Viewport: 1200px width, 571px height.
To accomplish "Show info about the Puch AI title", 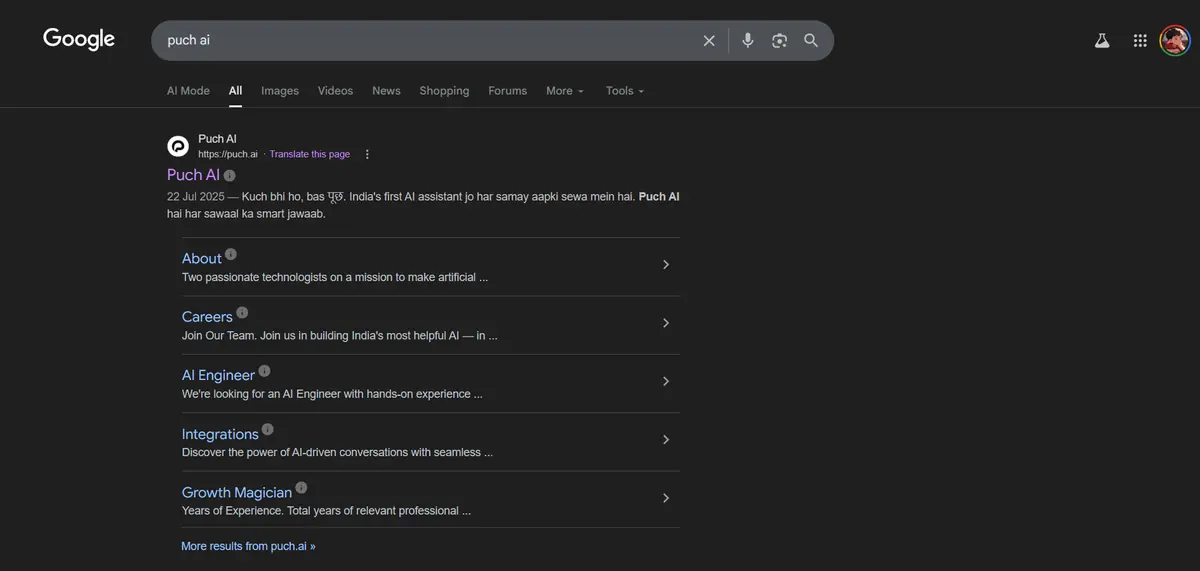I will coord(230,176).
